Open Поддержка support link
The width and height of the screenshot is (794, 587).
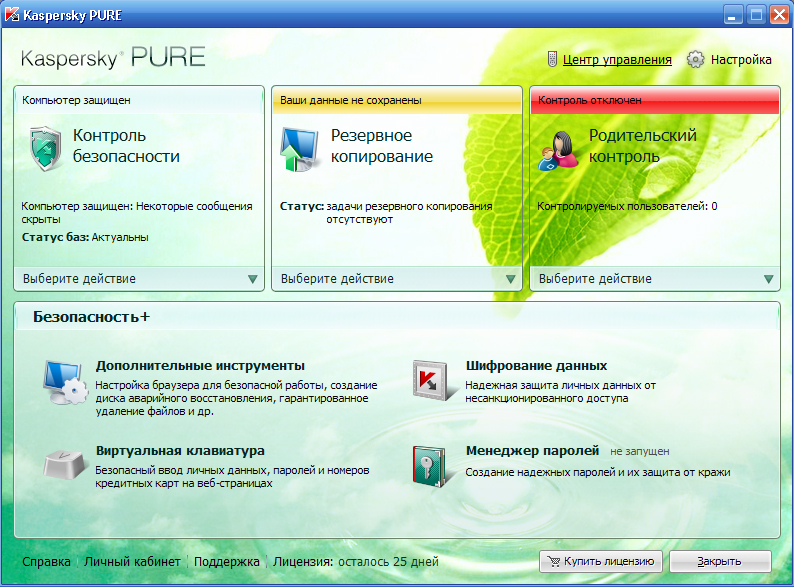[227, 562]
